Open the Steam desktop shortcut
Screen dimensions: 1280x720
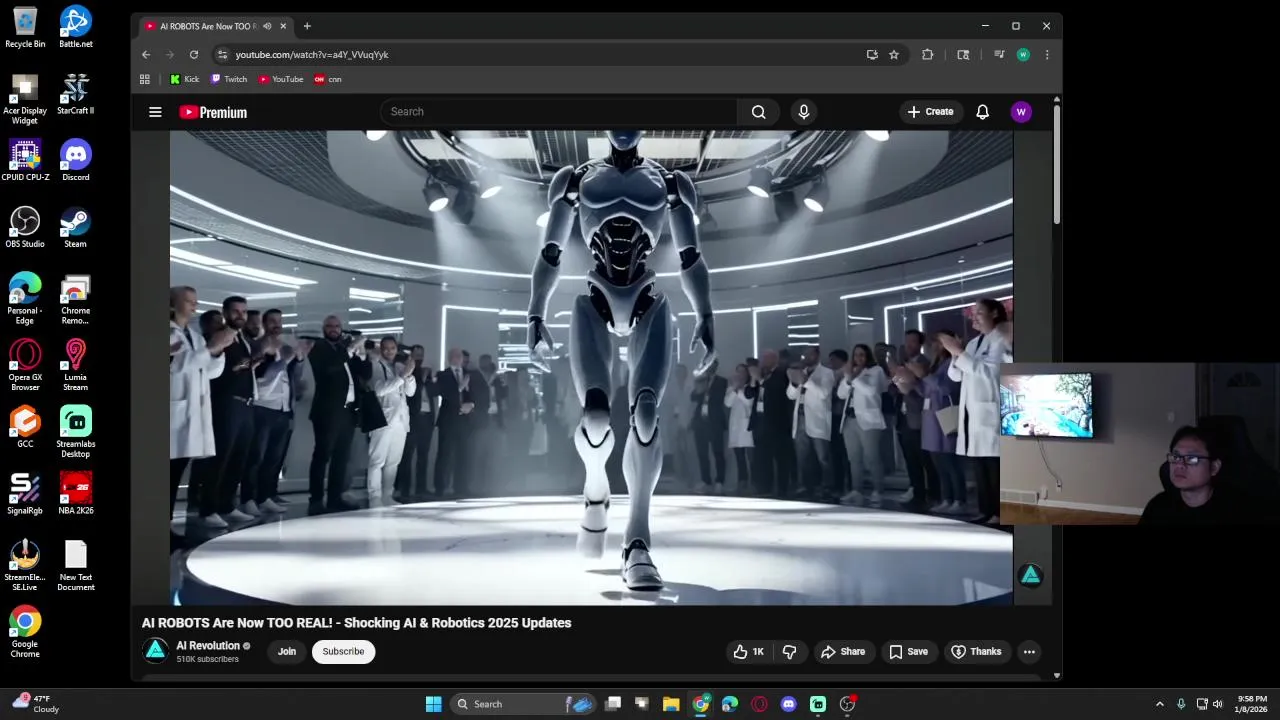point(75,227)
